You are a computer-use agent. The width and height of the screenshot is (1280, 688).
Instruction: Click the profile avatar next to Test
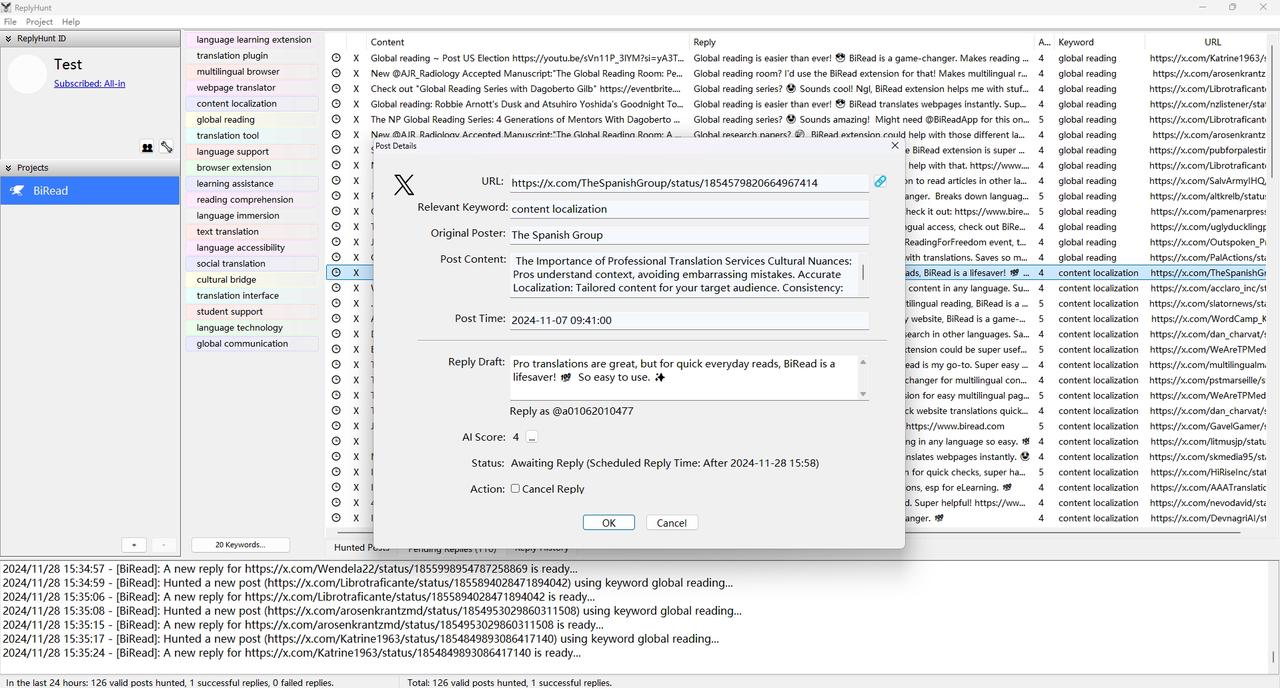tap(27, 74)
